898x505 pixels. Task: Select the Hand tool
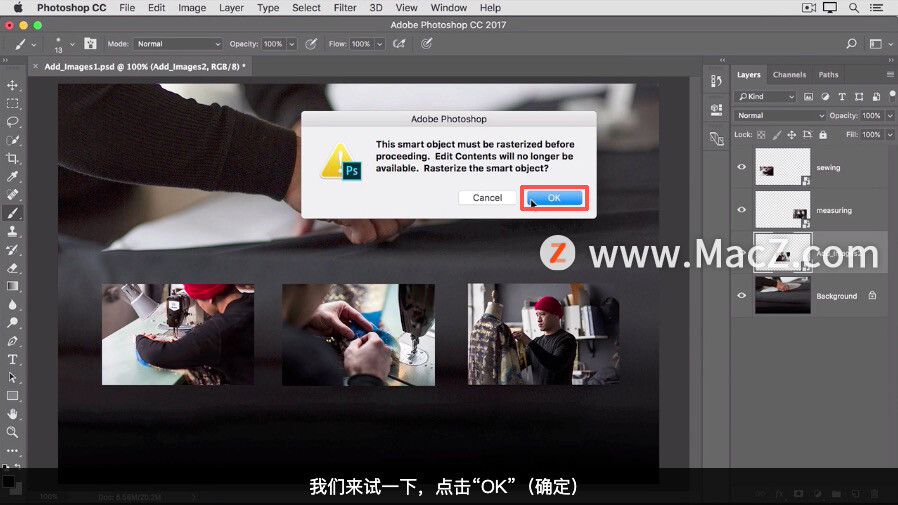pyautogui.click(x=12, y=414)
